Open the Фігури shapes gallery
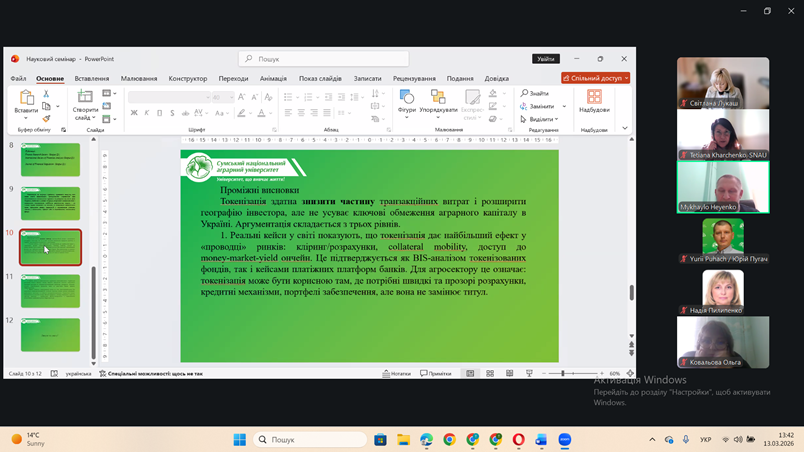This screenshot has height=452, width=804. (407, 98)
